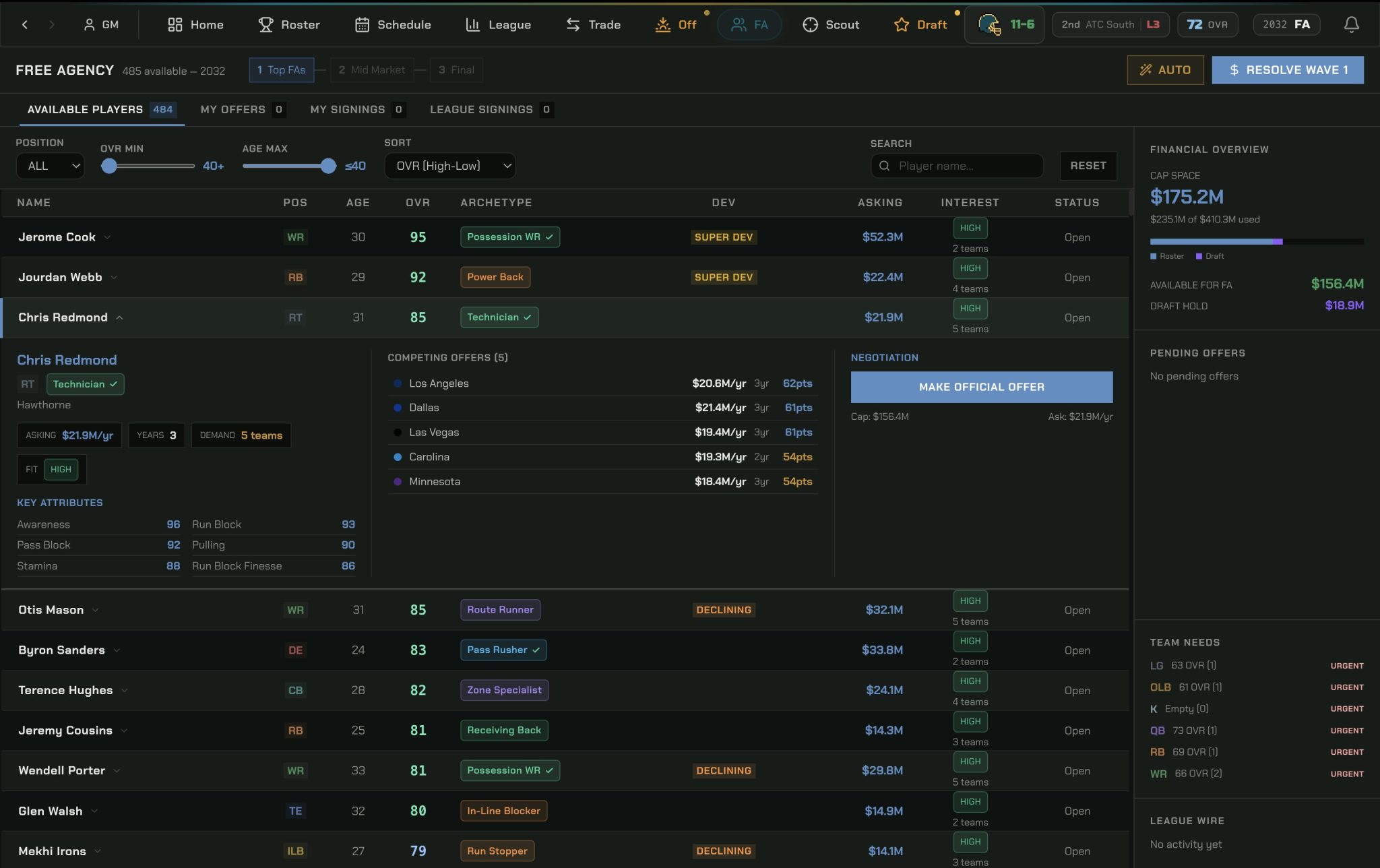Select wave step 3 Final

click(456, 70)
